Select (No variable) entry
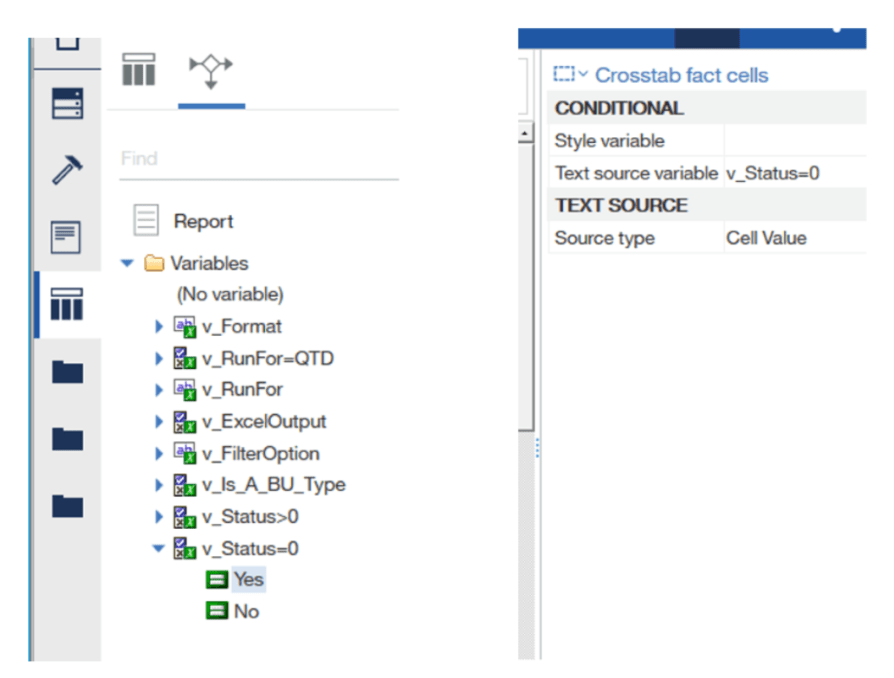894x678 pixels. [230, 294]
